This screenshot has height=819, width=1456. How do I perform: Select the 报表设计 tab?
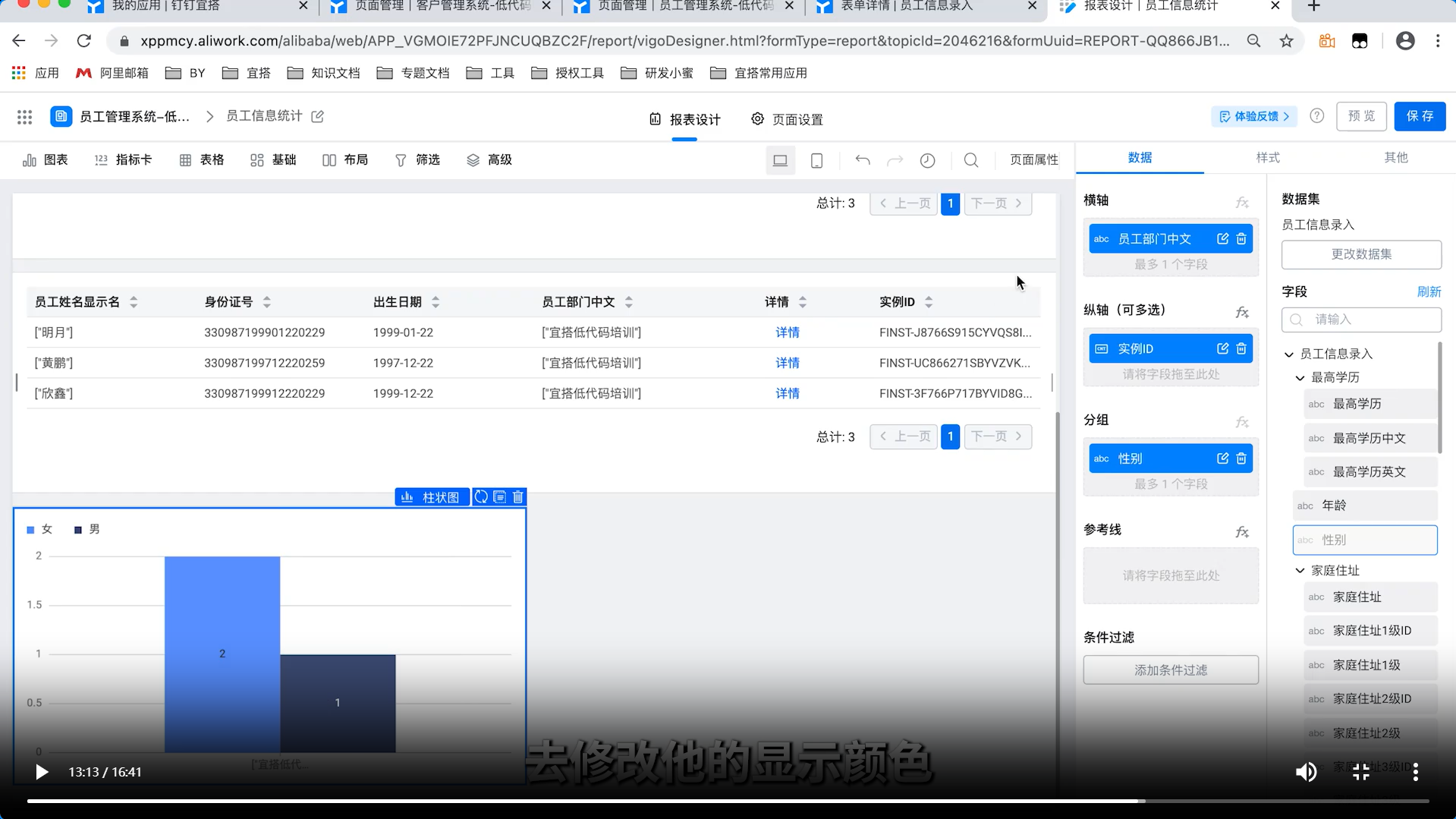coord(684,119)
